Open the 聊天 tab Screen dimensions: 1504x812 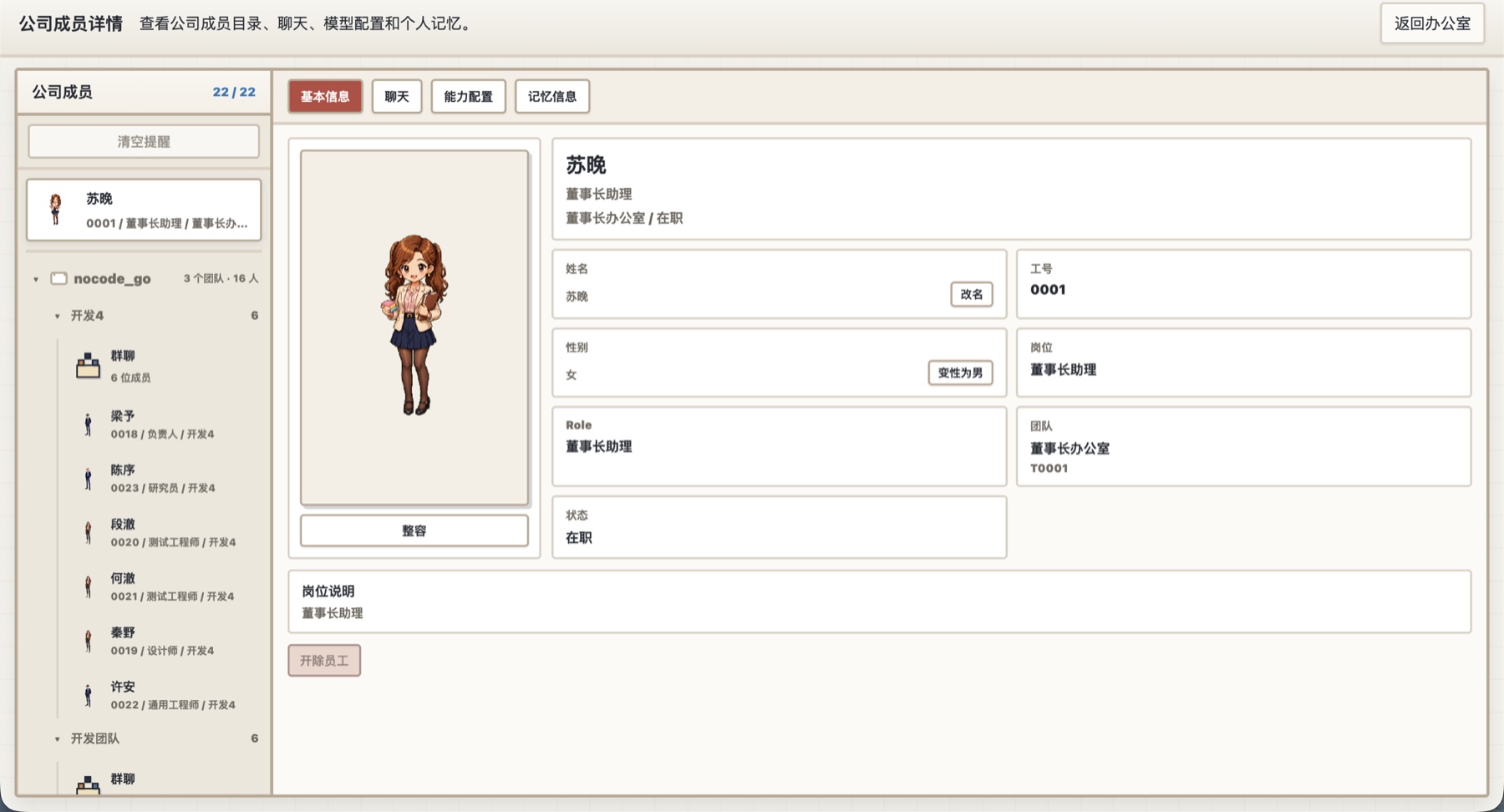coord(397,96)
